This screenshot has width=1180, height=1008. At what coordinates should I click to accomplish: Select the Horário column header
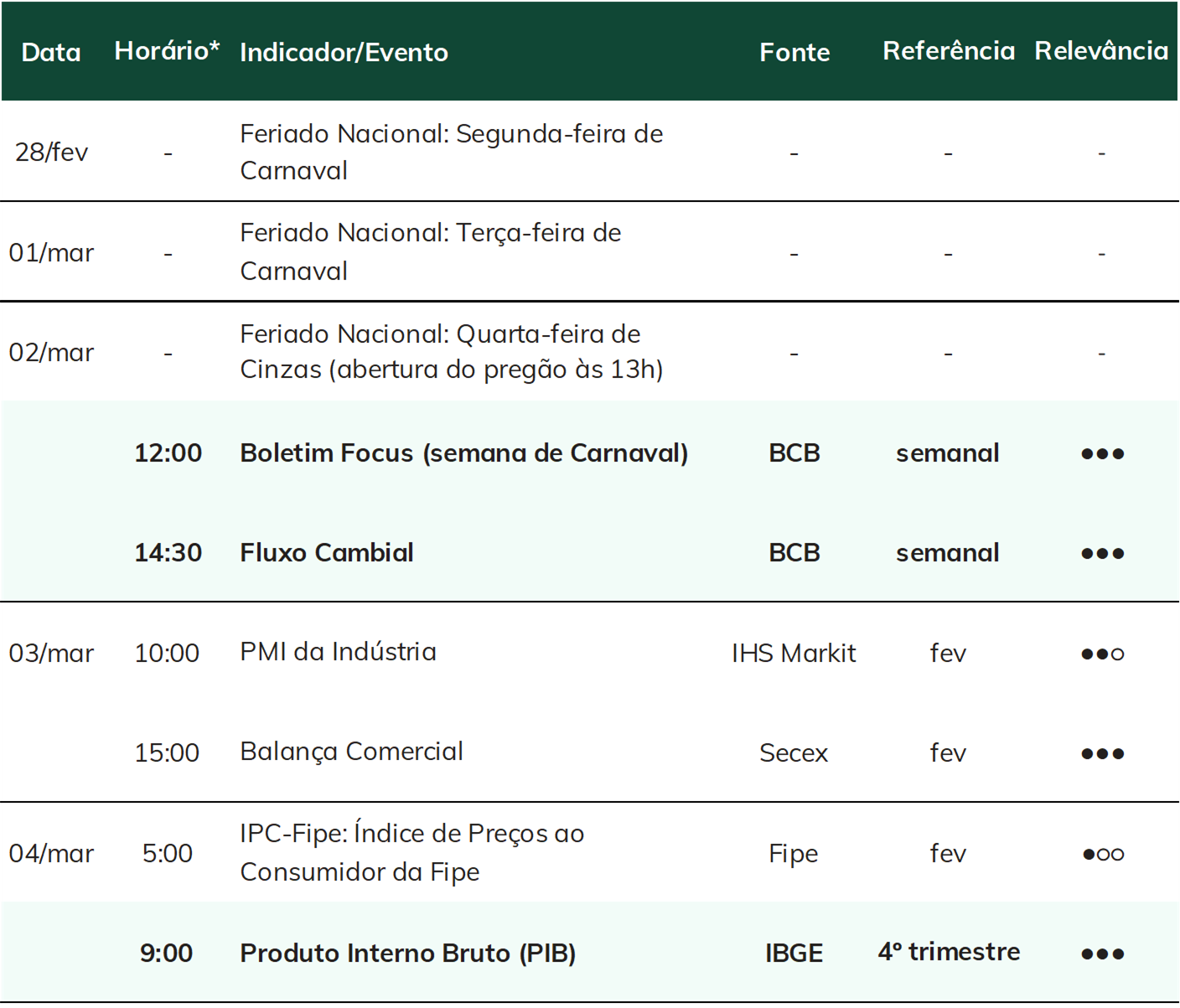point(167,50)
